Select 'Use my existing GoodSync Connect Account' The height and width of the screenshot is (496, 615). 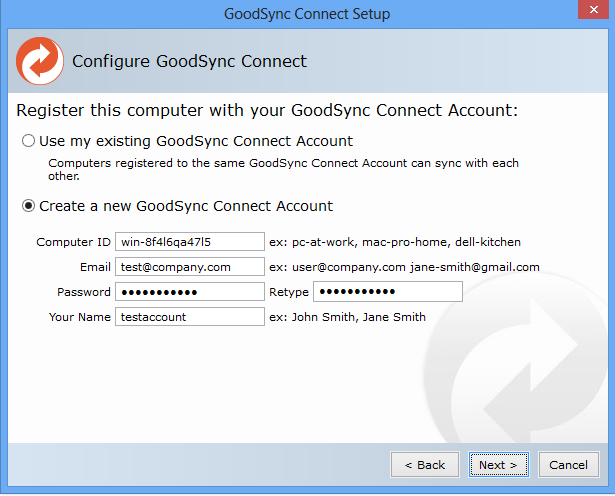click(29, 141)
